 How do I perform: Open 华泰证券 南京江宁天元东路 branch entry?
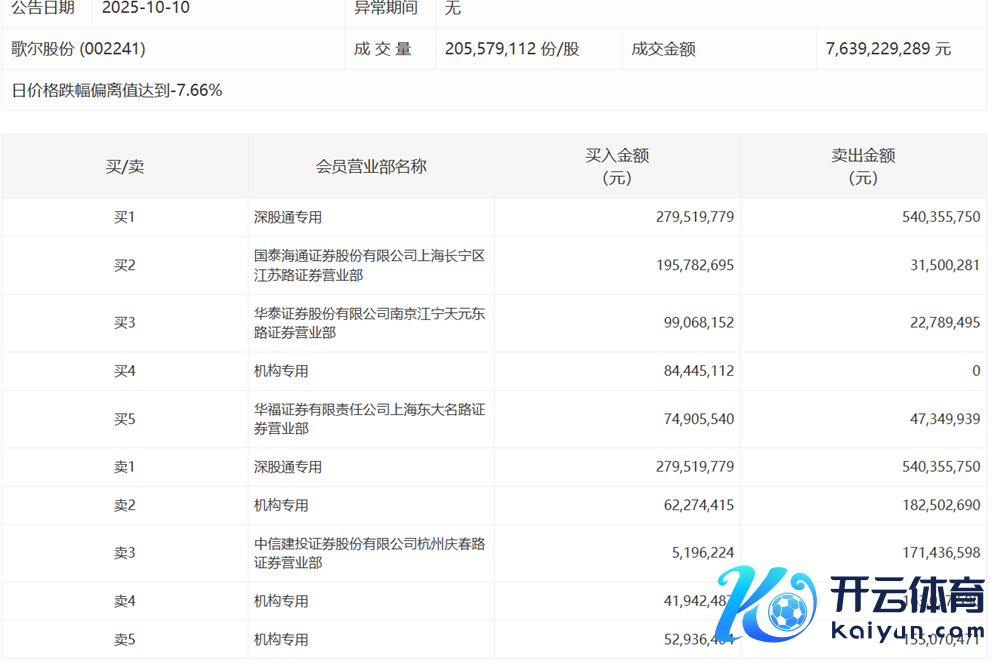[369, 323]
